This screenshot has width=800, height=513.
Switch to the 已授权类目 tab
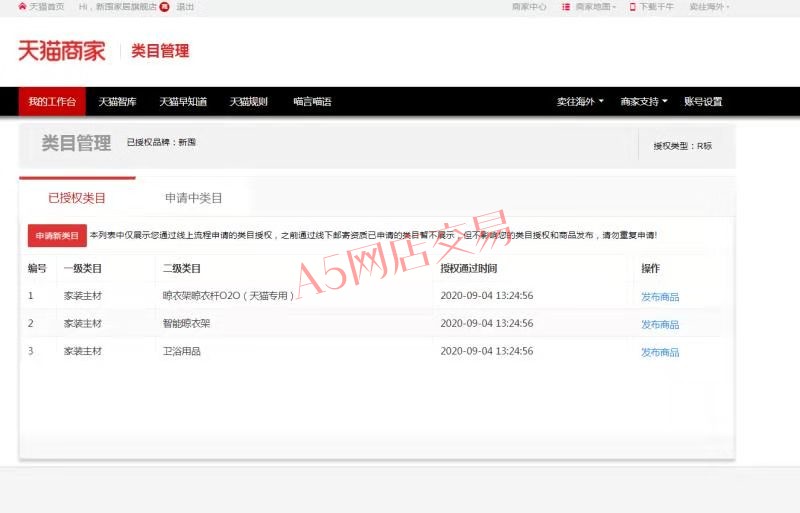pos(77,198)
